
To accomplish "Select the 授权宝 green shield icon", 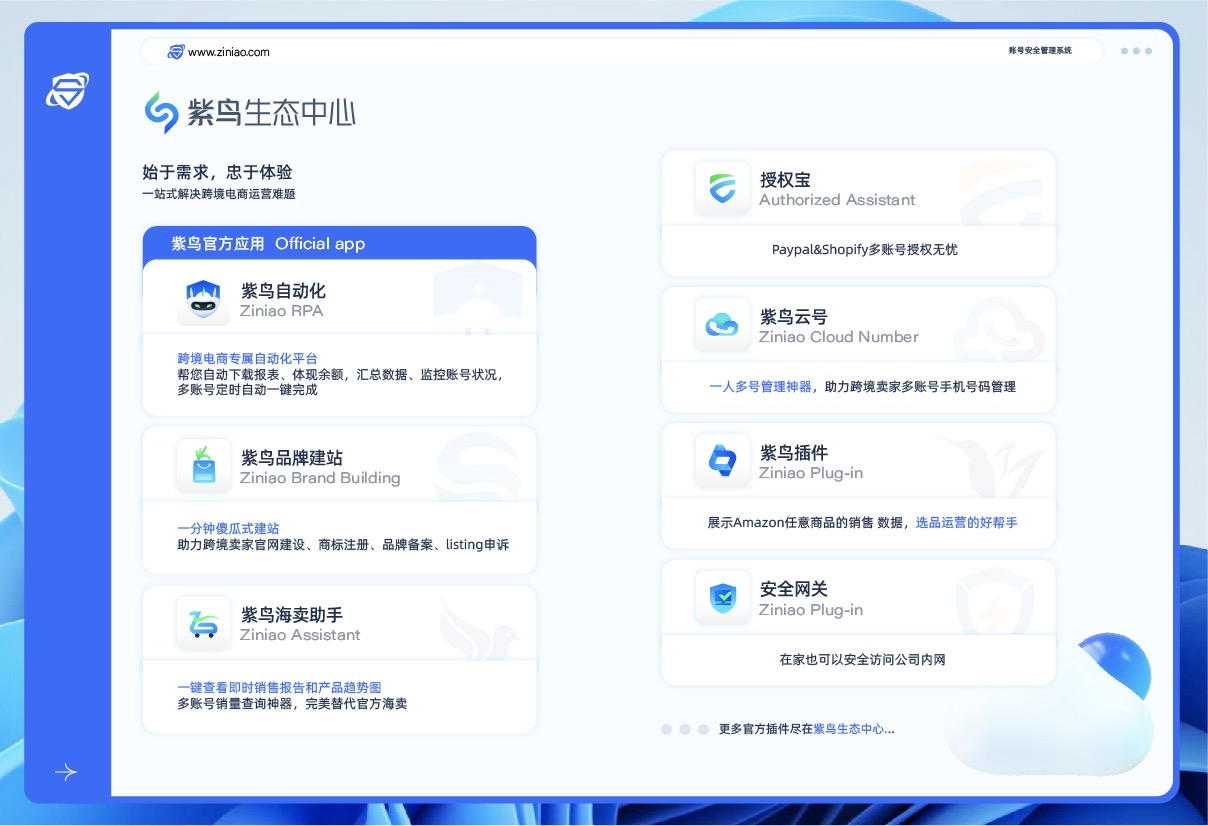I will [x=722, y=188].
